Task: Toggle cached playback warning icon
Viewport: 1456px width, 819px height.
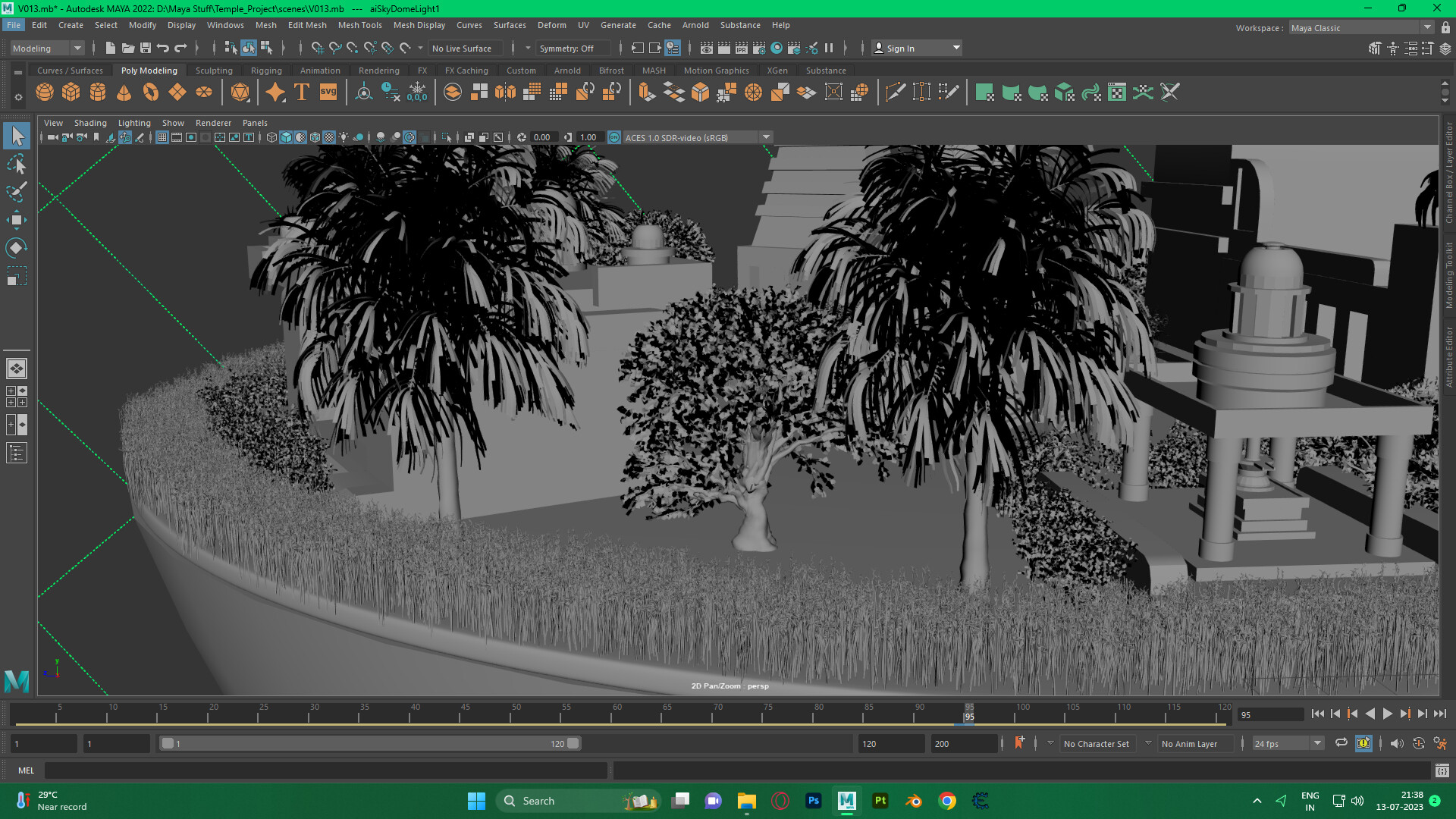Action: [1363, 743]
